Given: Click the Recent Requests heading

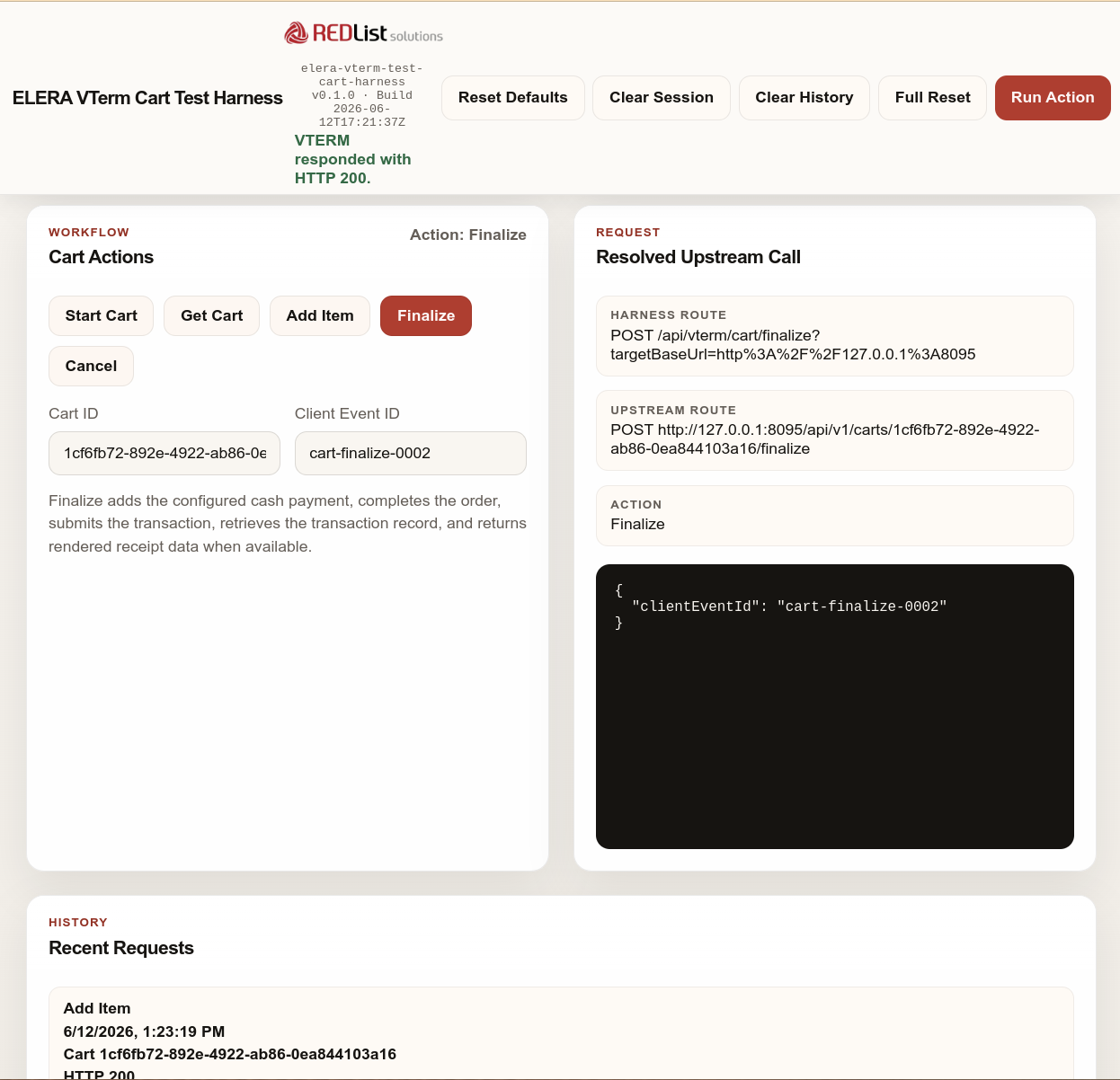Looking at the screenshot, I should coord(121,948).
